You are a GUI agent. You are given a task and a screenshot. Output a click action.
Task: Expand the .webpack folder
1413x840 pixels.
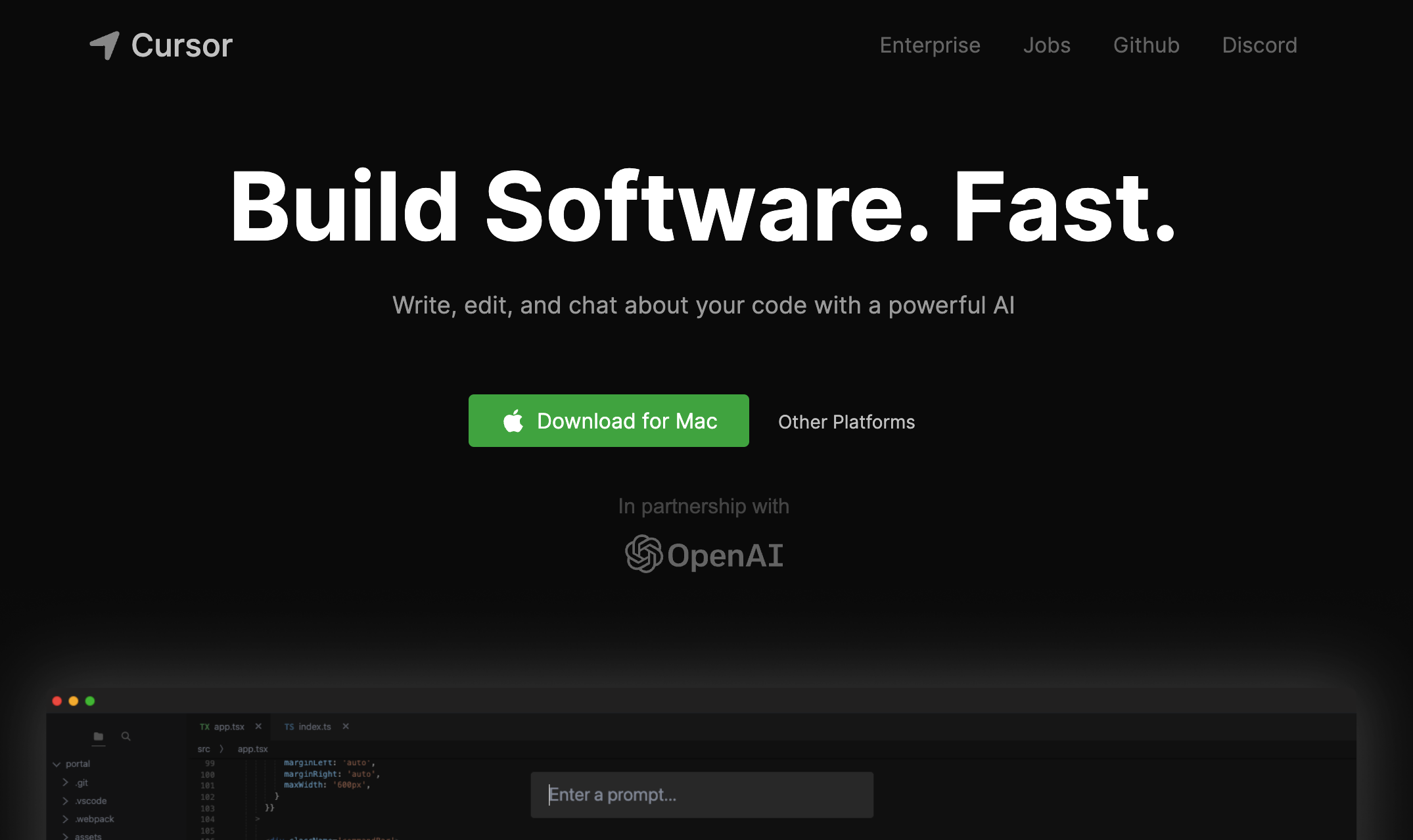(66, 819)
